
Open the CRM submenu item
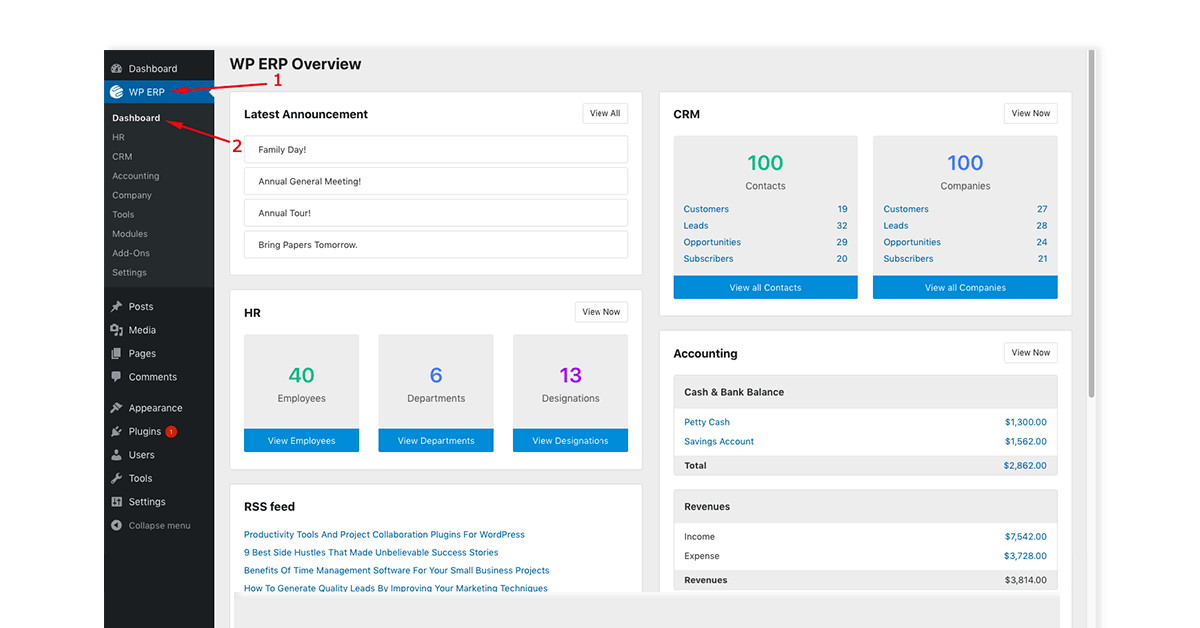click(x=122, y=157)
